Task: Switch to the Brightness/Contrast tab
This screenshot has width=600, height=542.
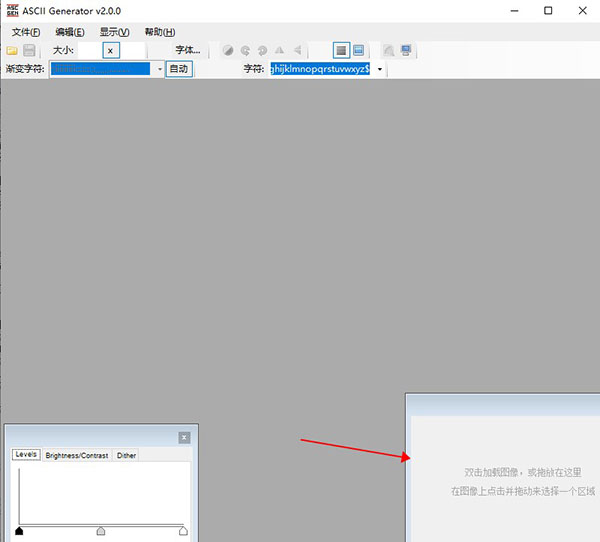Action: pos(77,455)
